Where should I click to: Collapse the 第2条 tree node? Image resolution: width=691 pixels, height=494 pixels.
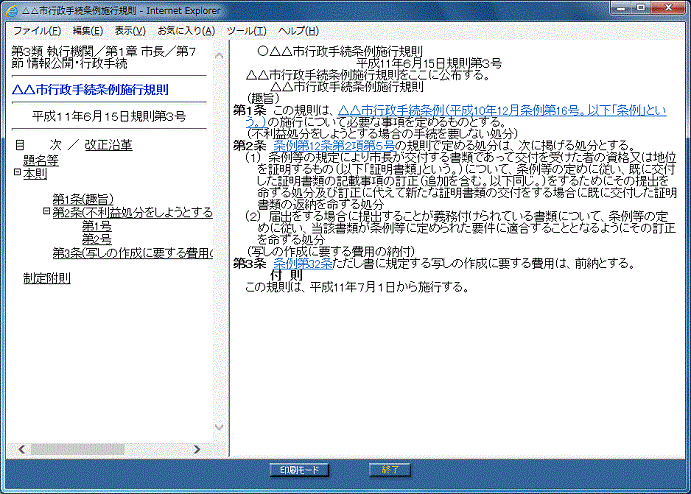(47, 212)
